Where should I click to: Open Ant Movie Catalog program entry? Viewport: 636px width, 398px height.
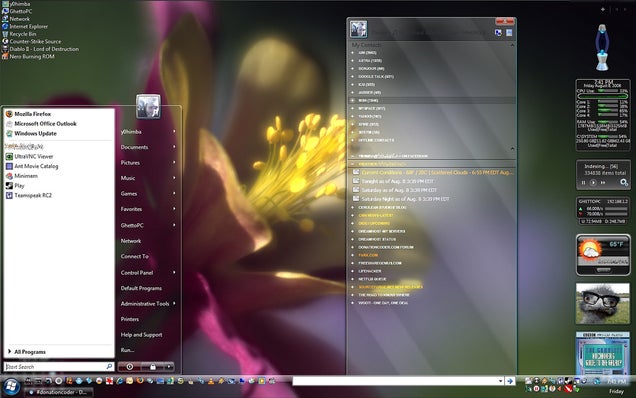36,166
